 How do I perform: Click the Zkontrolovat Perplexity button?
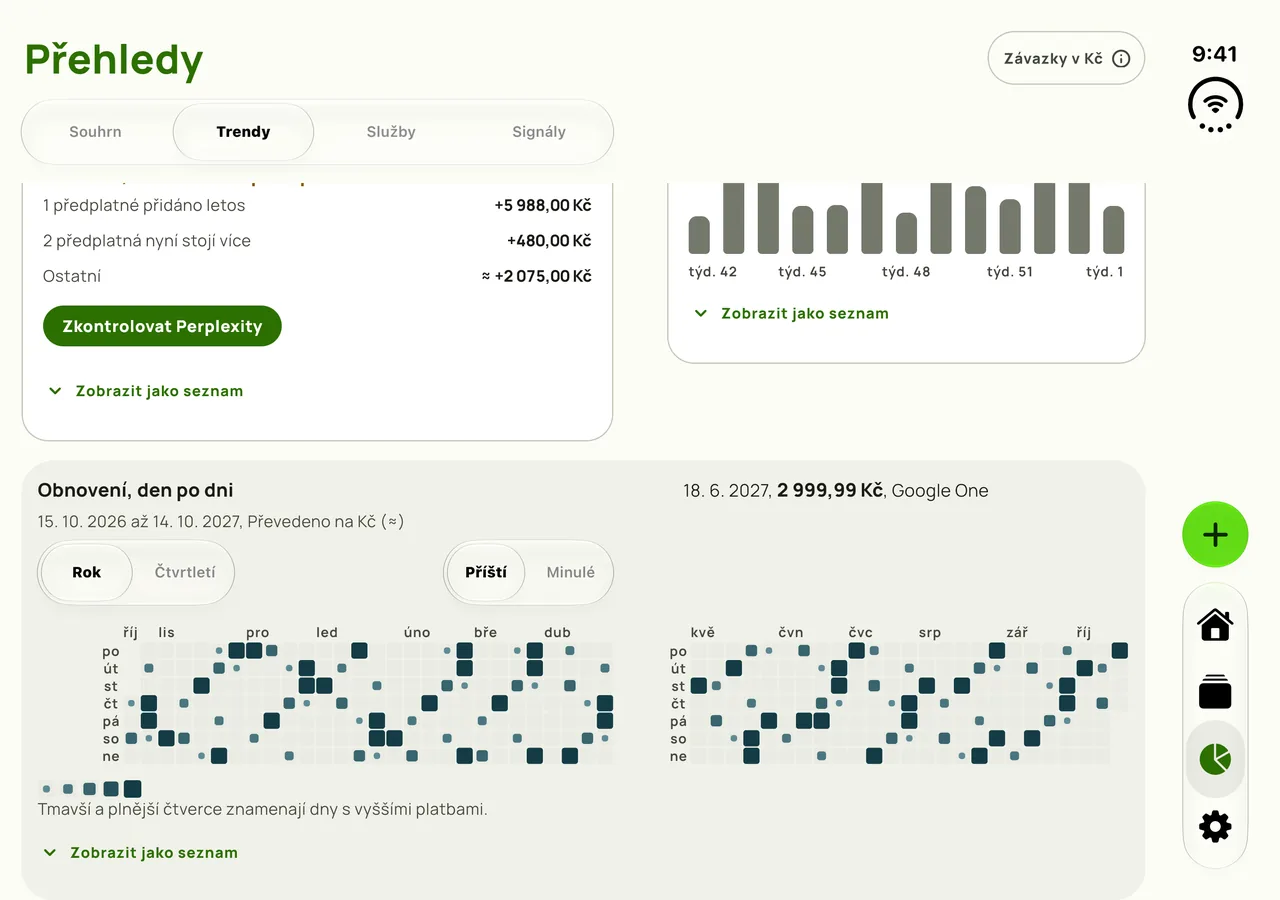pyautogui.click(x=162, y=326)
